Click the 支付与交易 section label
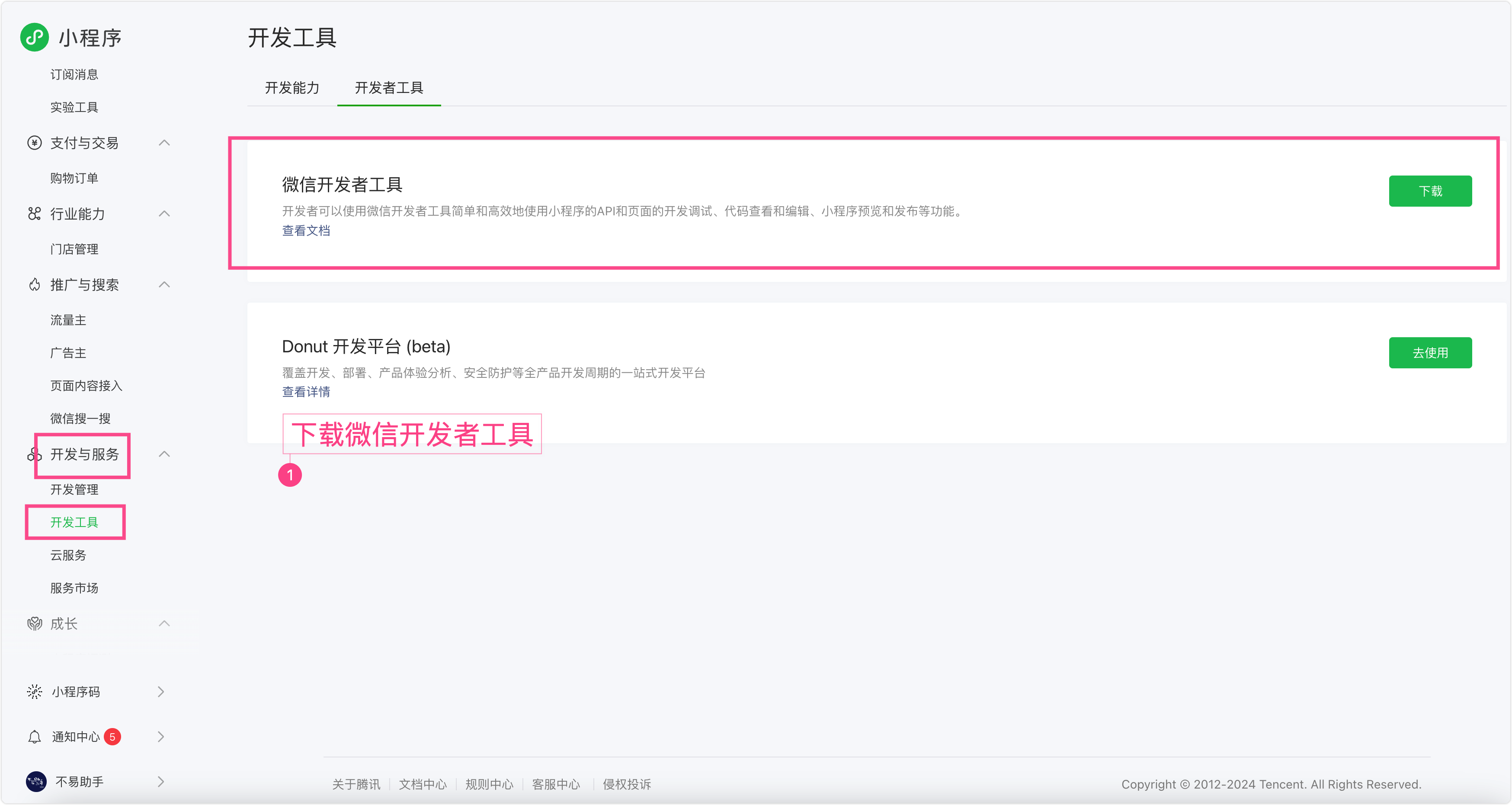The image size is (1512, 805). [84, 143]
